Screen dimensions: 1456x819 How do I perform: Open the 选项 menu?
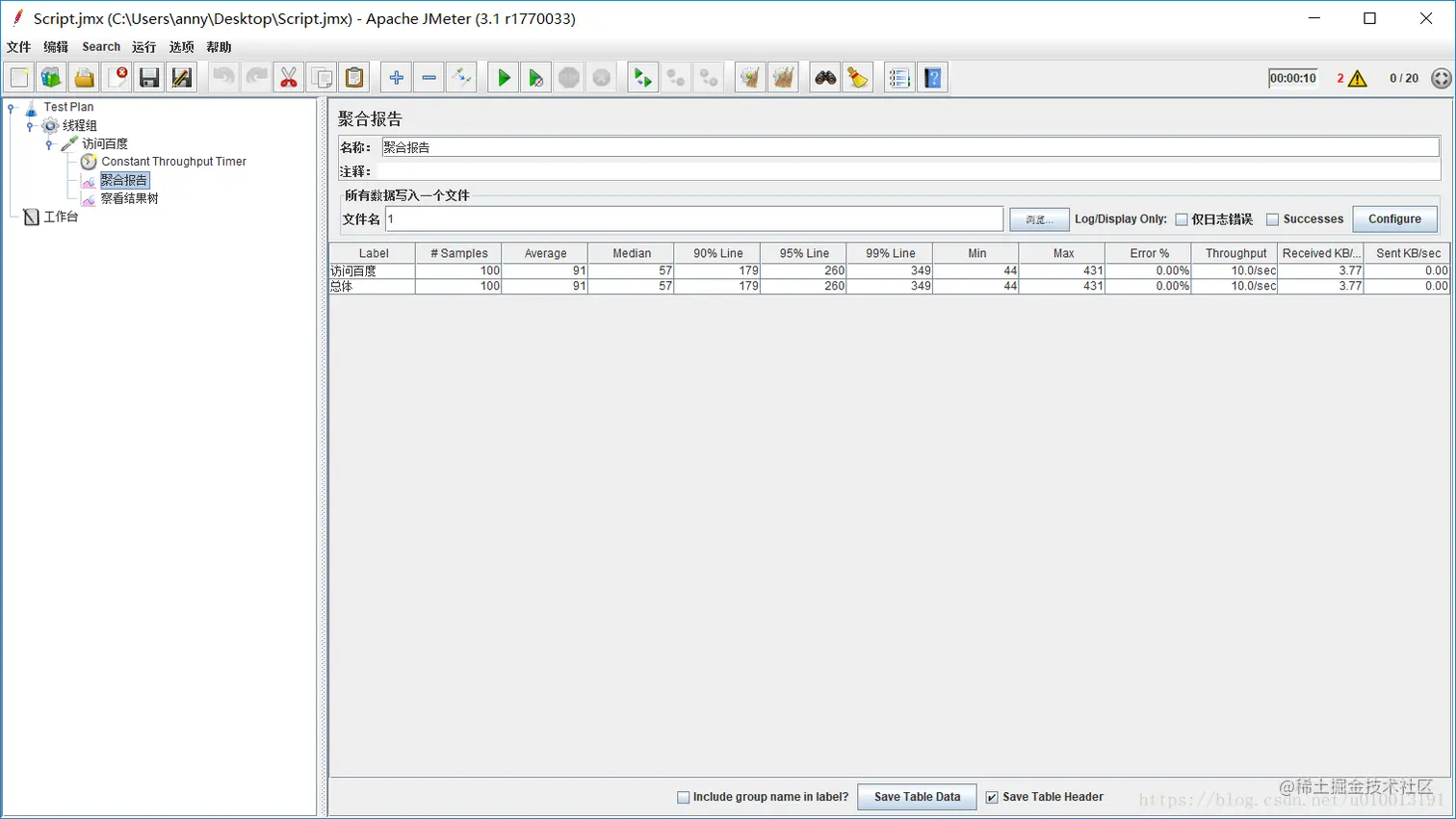(x=182, y=47)
